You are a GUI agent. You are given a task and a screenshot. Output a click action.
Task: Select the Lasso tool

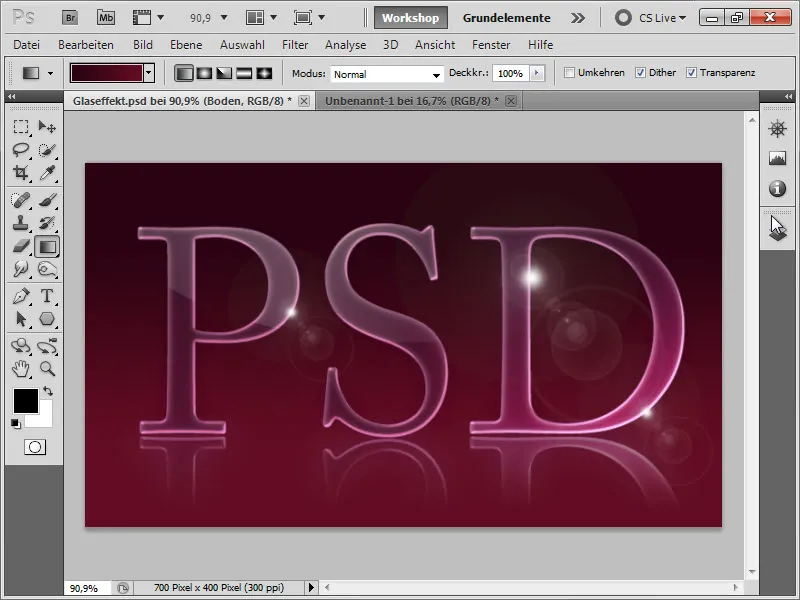tap(21, 150)
